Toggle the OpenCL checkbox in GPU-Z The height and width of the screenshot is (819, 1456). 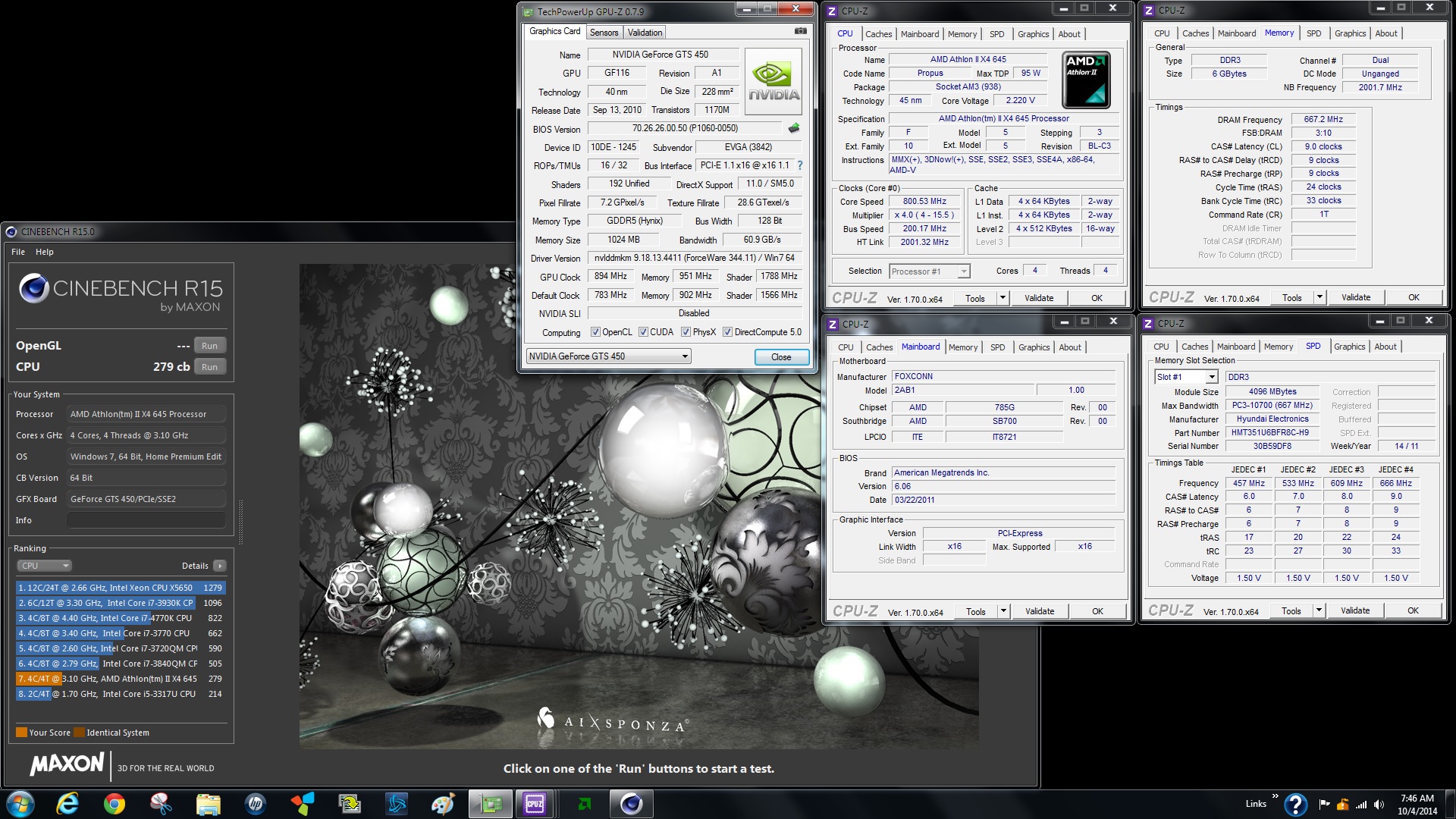point(595,332)
